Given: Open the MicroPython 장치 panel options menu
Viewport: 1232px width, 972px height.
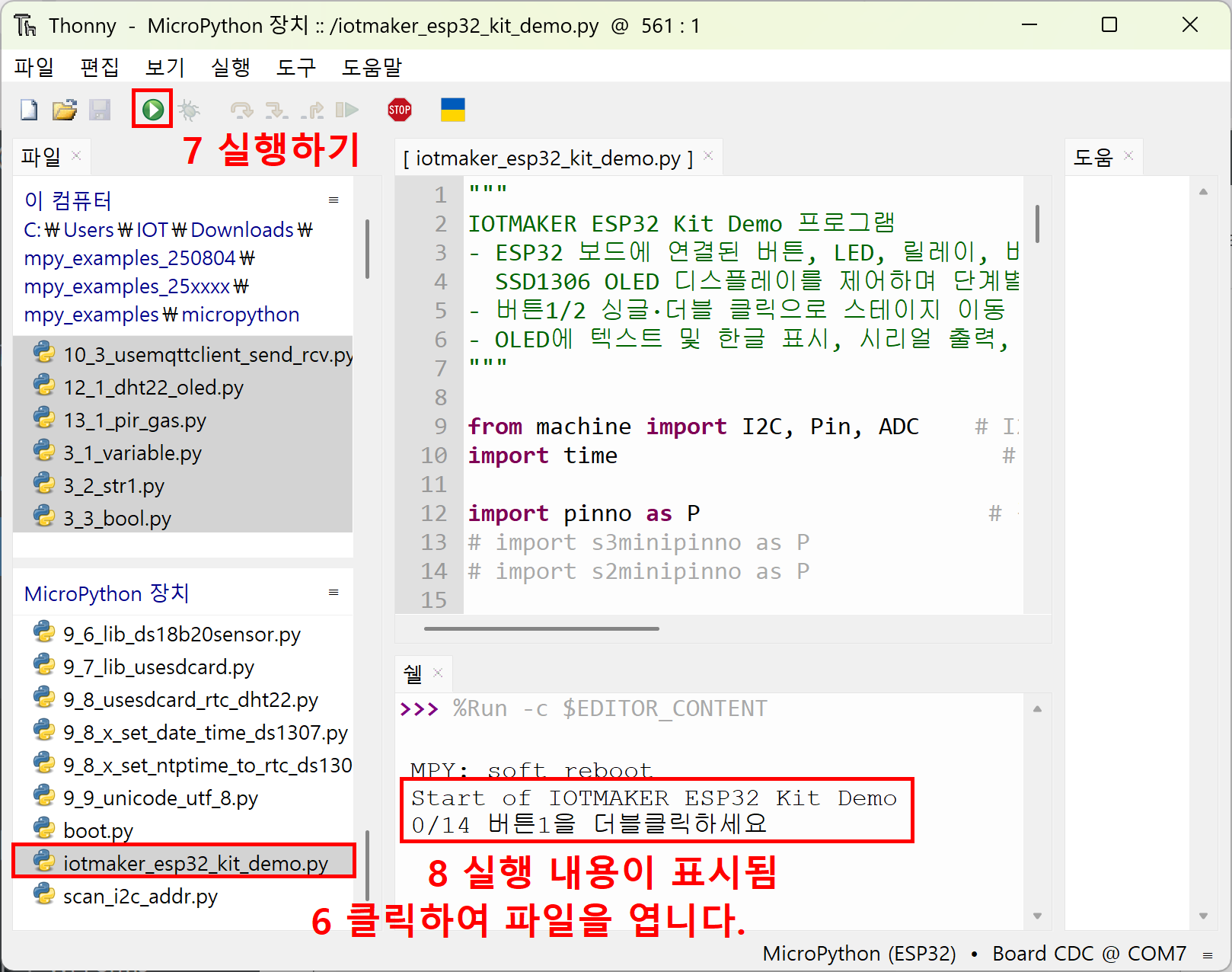Looking at the screenshot, I should click(x=334, y=593).
